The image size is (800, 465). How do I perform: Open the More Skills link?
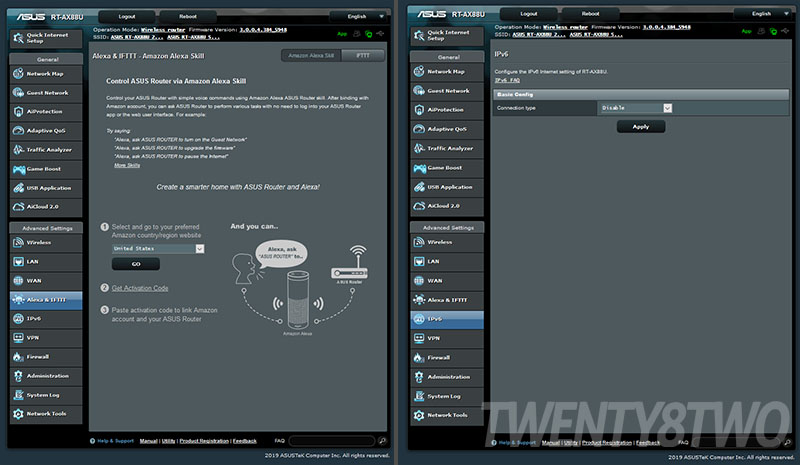[x=127, y=165]
